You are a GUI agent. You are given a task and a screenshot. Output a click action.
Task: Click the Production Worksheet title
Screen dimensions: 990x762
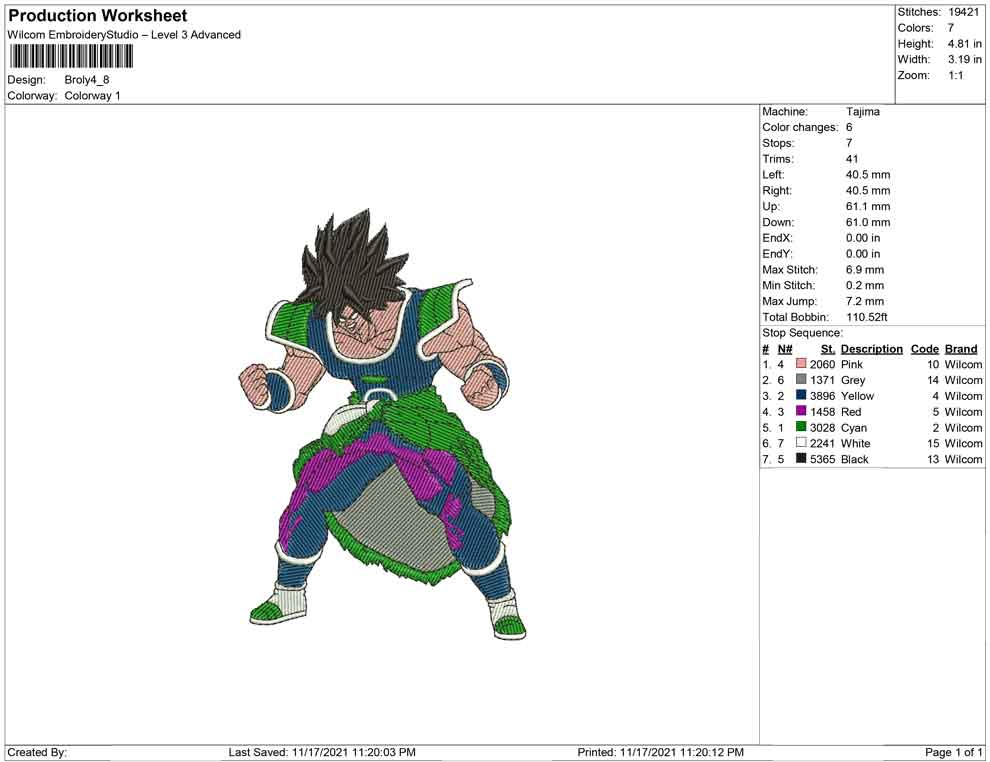point(97,16)
